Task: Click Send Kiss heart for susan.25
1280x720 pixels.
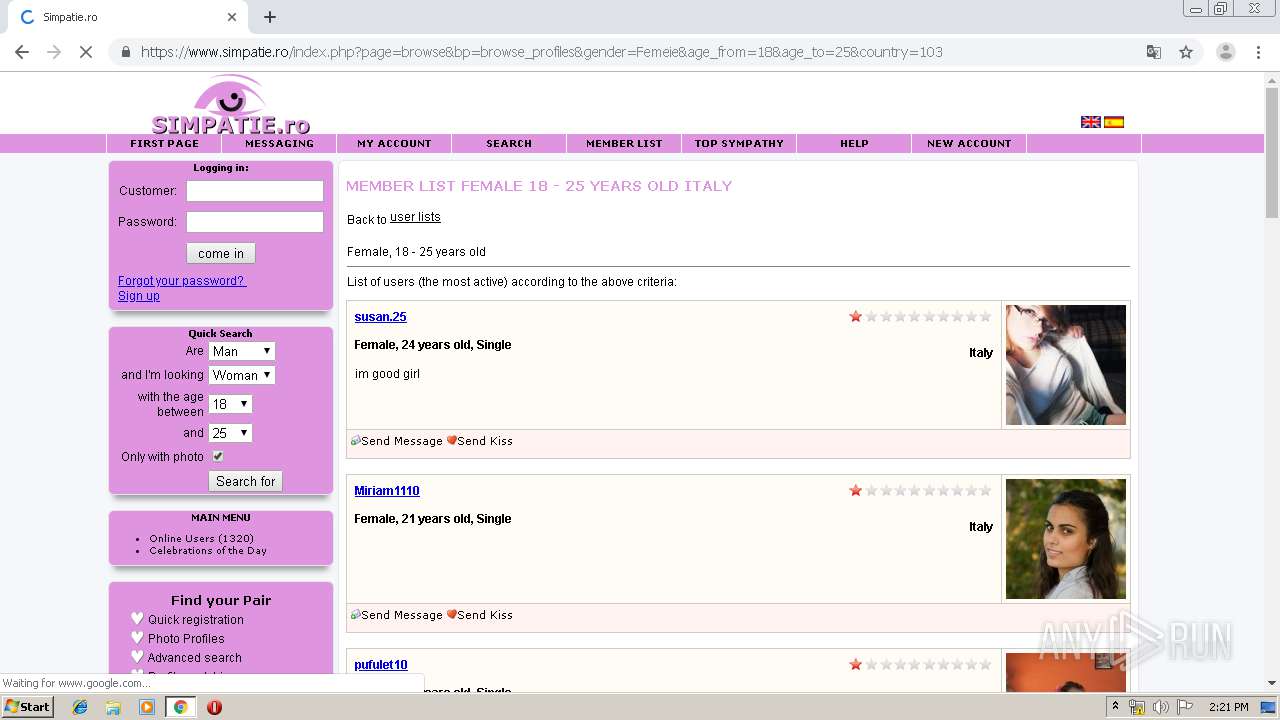Action: point(451,440)
